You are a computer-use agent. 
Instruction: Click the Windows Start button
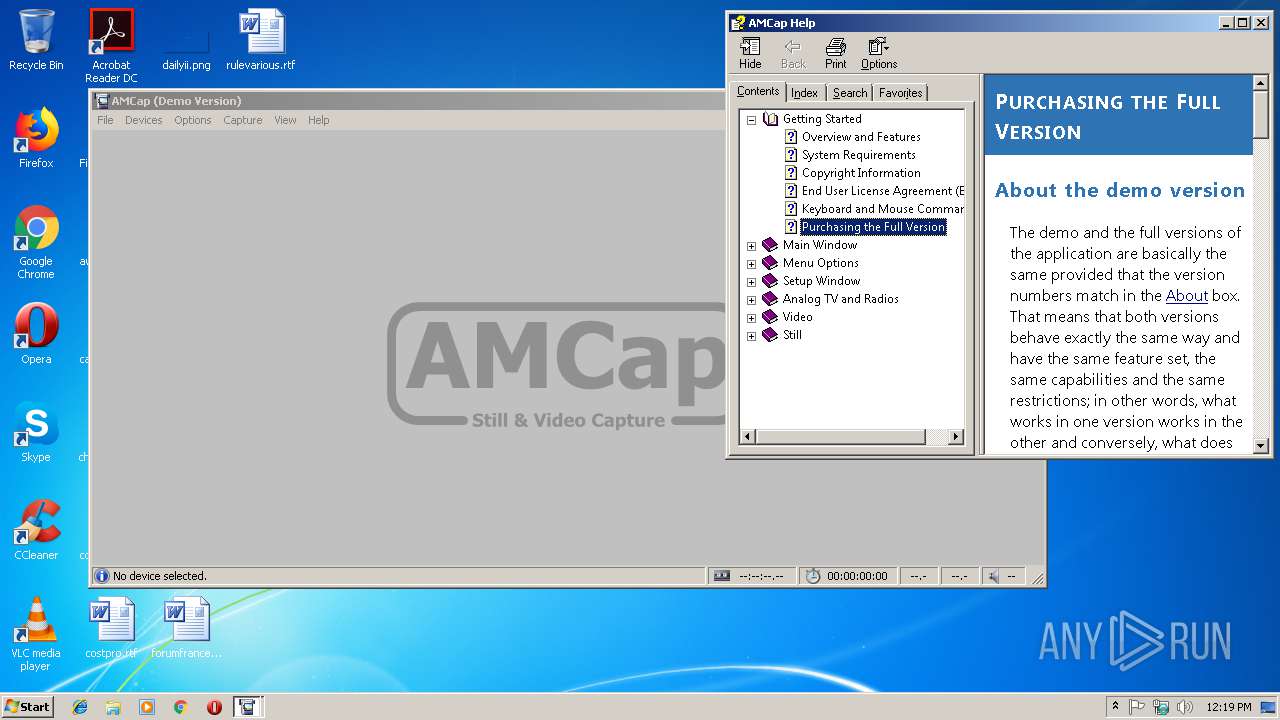pos(27,706)
